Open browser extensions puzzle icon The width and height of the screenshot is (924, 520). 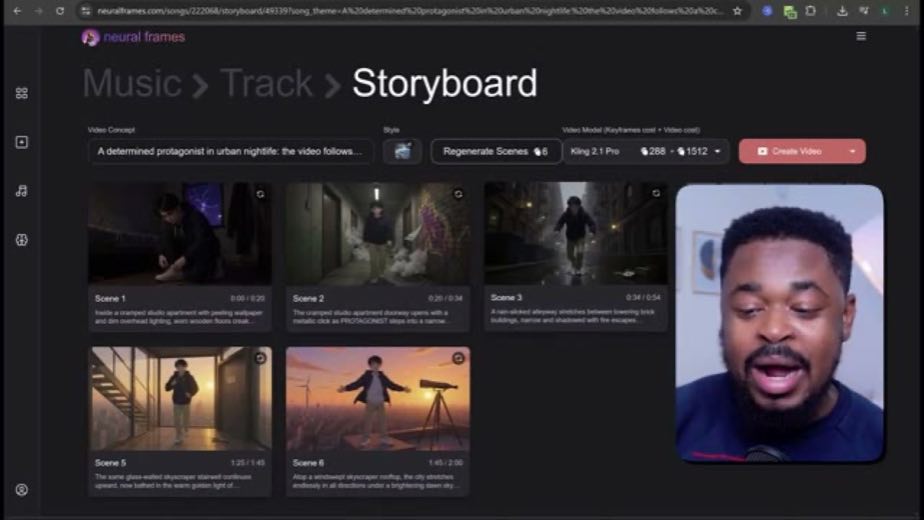tap(811, 11)
